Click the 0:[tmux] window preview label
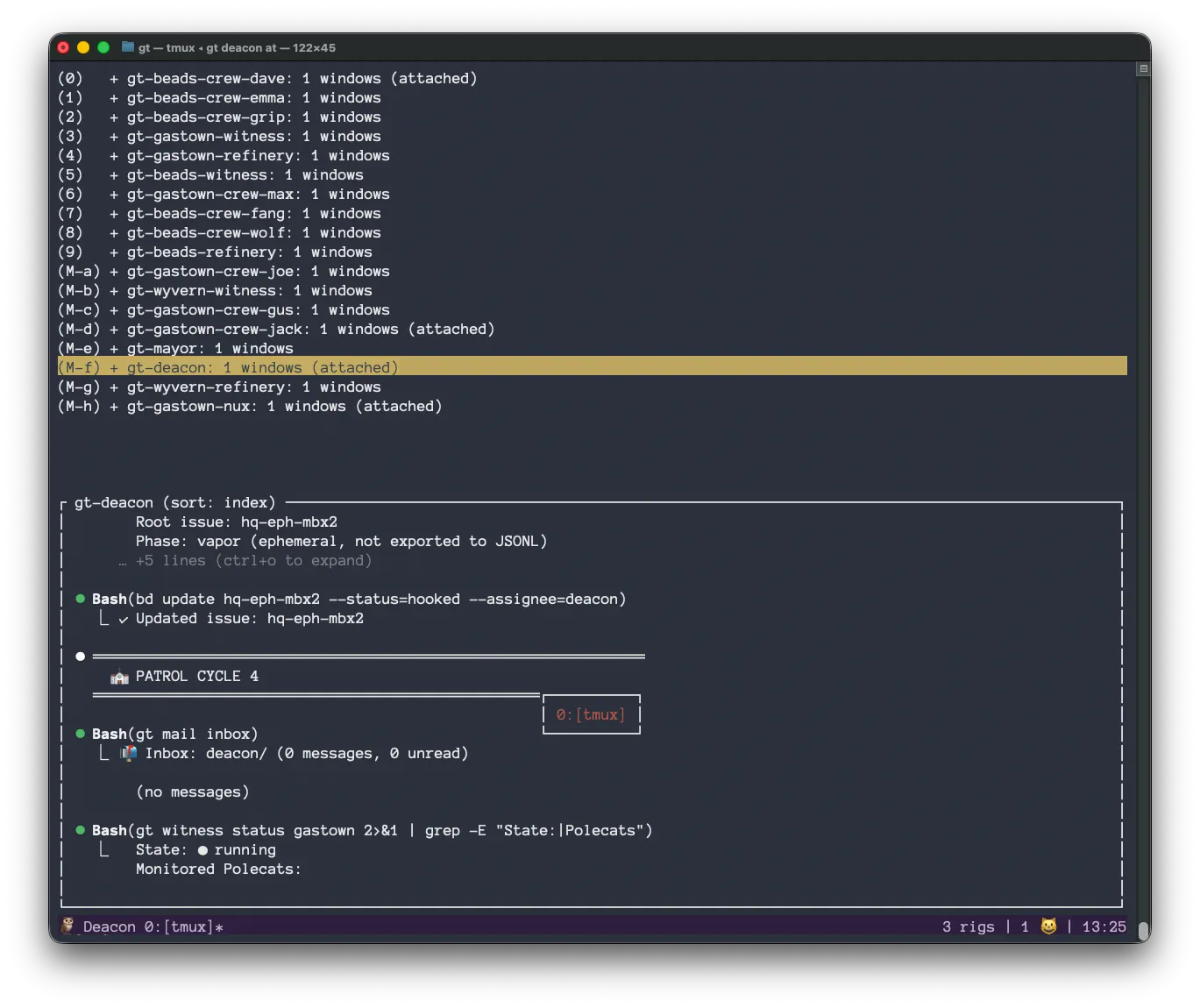The height and width of the screenshot is (1008, 1200). [x=591, y=715]
